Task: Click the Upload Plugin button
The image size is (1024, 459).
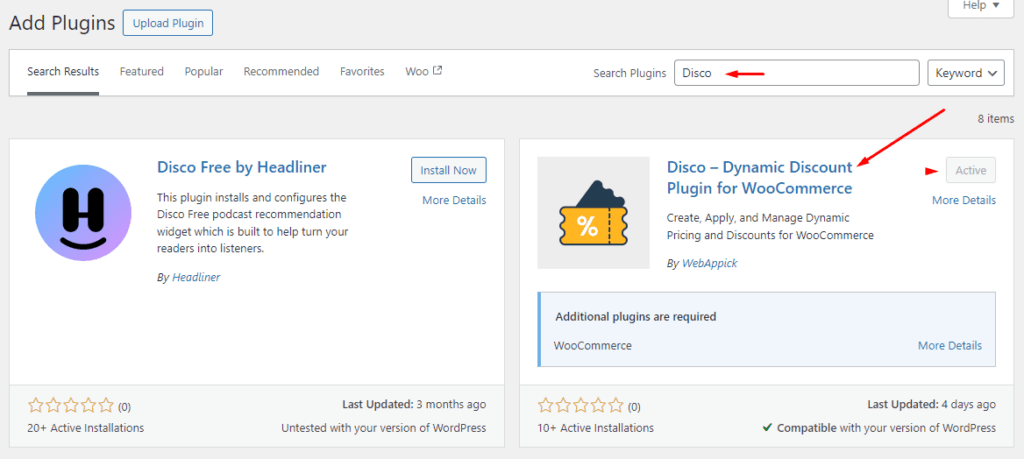Action: tap(168, 23)
